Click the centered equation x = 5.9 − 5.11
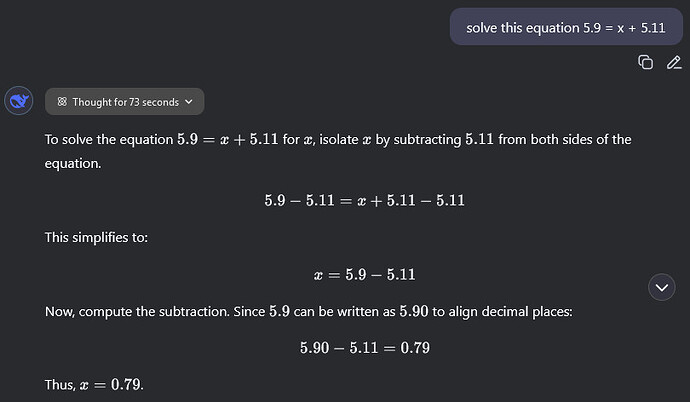This screenshot has height=402, width=690. click(x=364, y=274)
